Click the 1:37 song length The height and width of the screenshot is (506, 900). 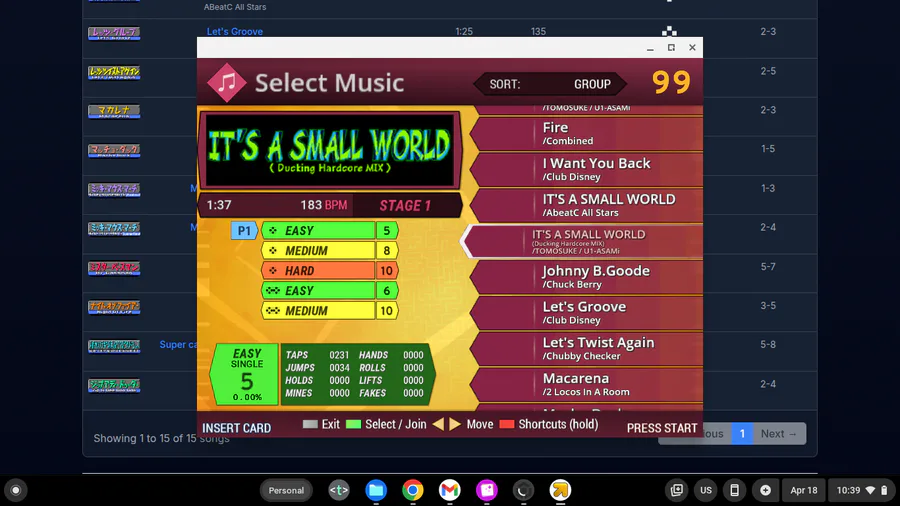pos(219,205)
